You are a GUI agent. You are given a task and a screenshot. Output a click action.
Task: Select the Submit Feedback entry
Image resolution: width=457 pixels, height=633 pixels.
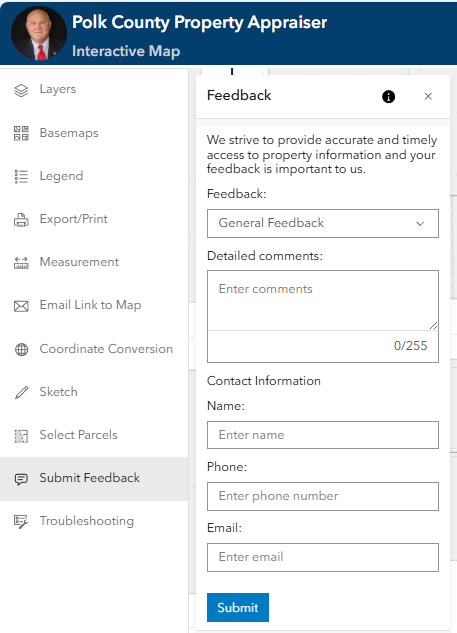point(94,479)
